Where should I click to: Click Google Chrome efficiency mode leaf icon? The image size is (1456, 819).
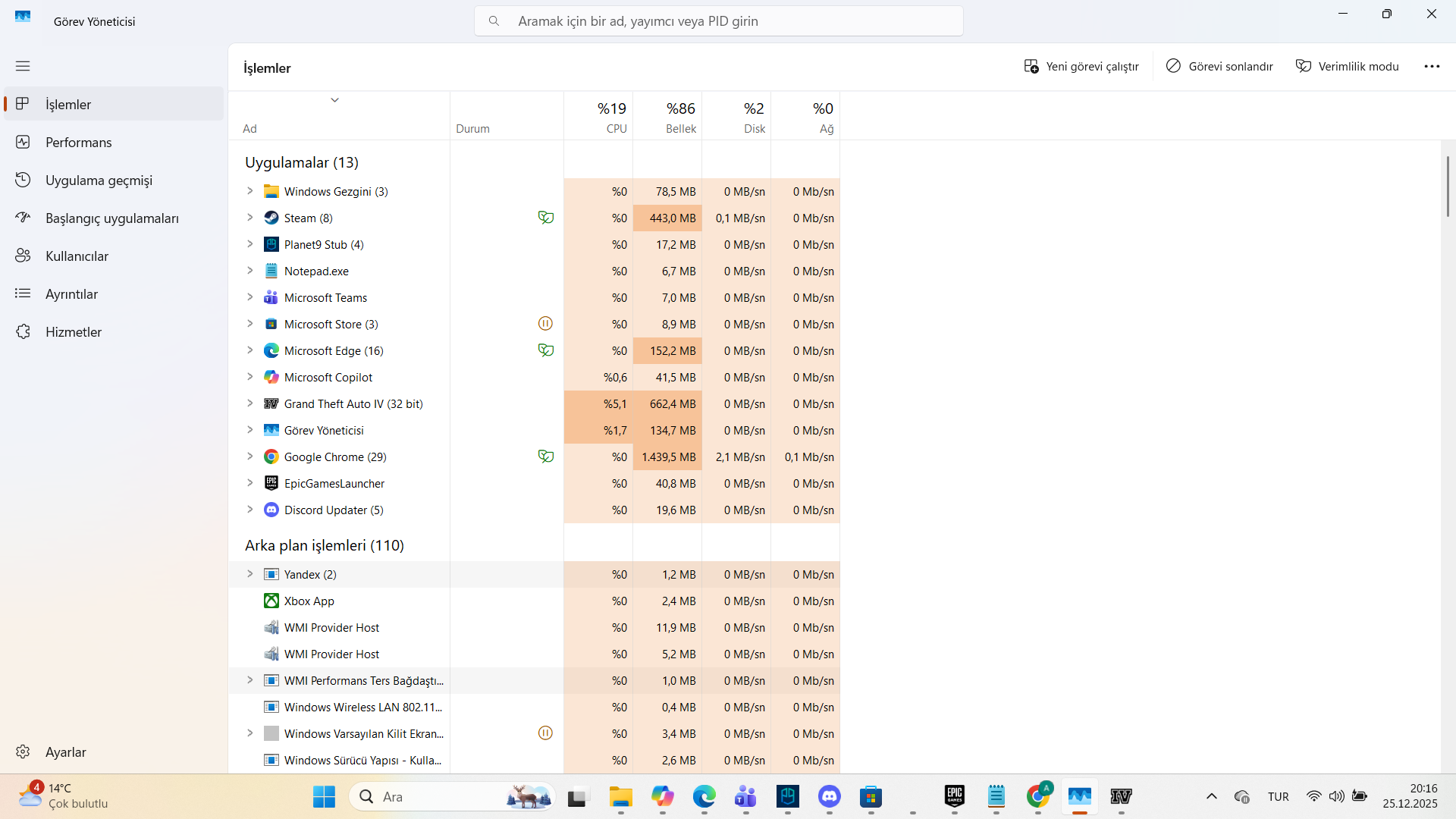coord(545,457)
